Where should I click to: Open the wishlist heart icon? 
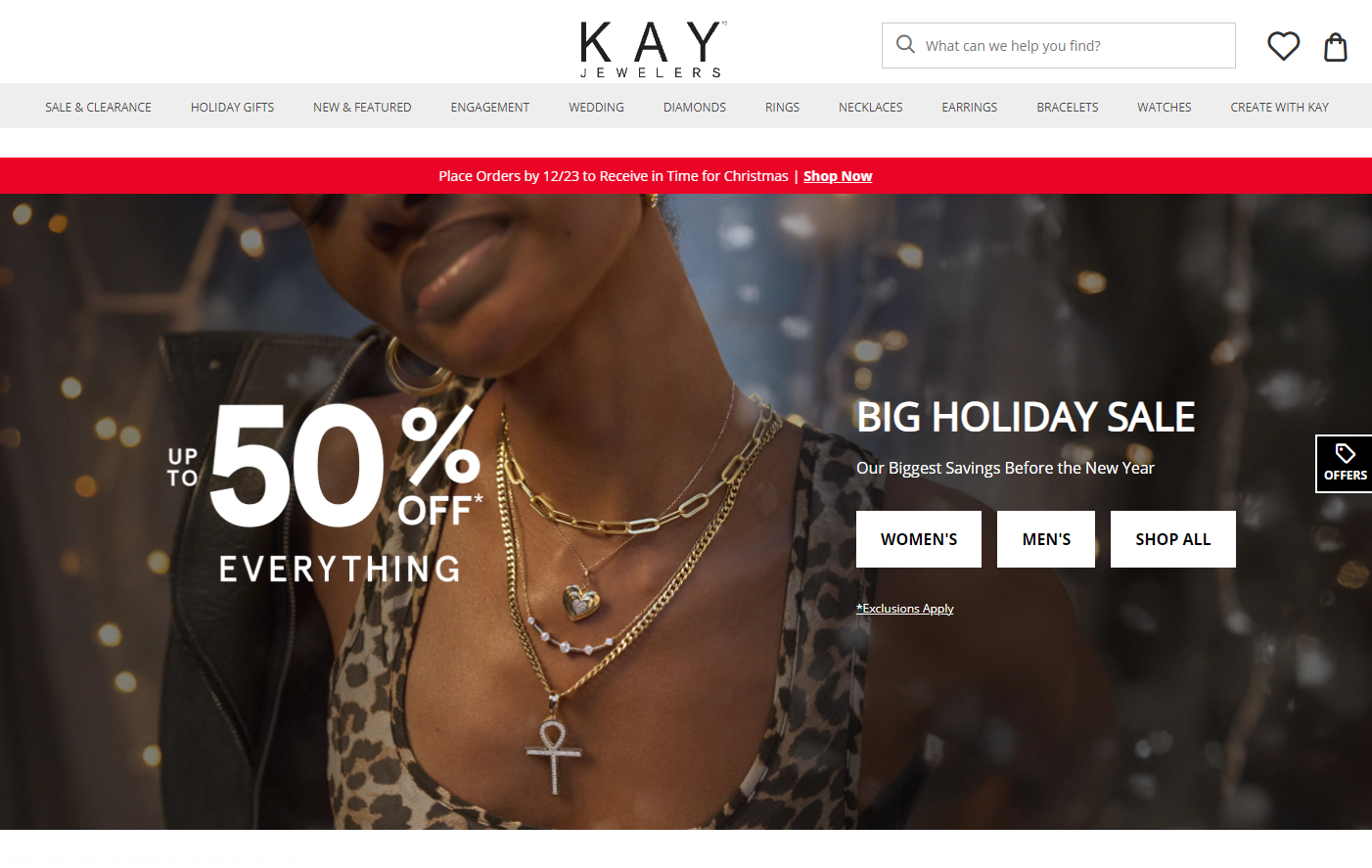pyautogui.click(x=1283, y=46)
